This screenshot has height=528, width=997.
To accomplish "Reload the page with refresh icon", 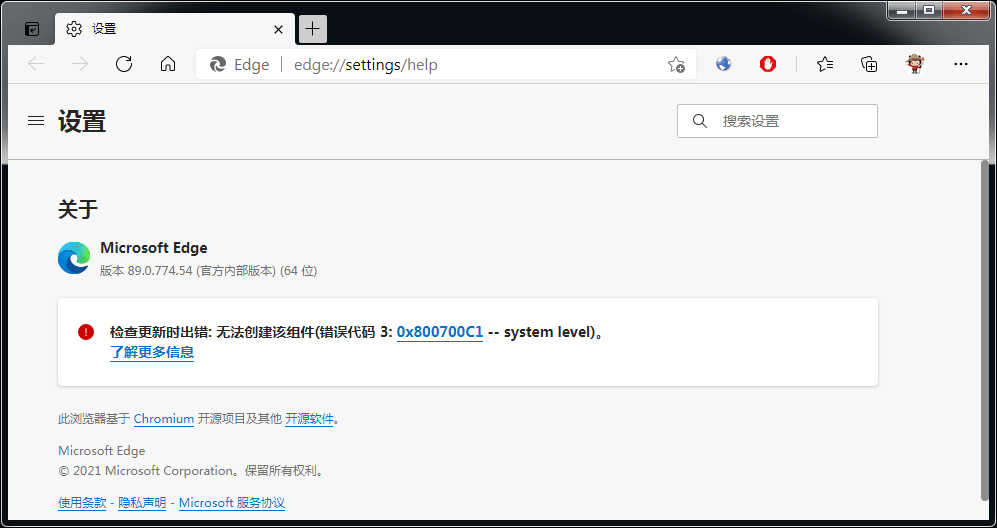I will [x=124, y=64].
